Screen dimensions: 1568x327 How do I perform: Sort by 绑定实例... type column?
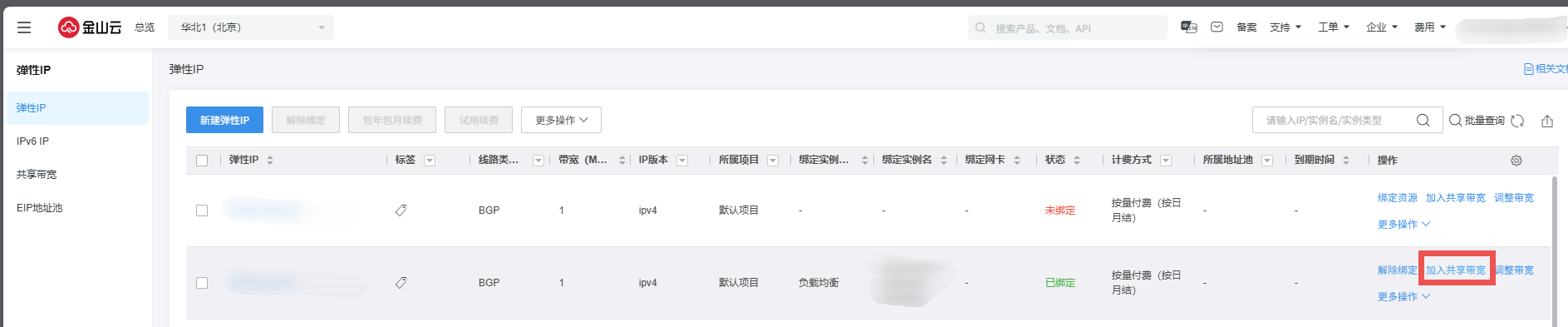[865, 161]
